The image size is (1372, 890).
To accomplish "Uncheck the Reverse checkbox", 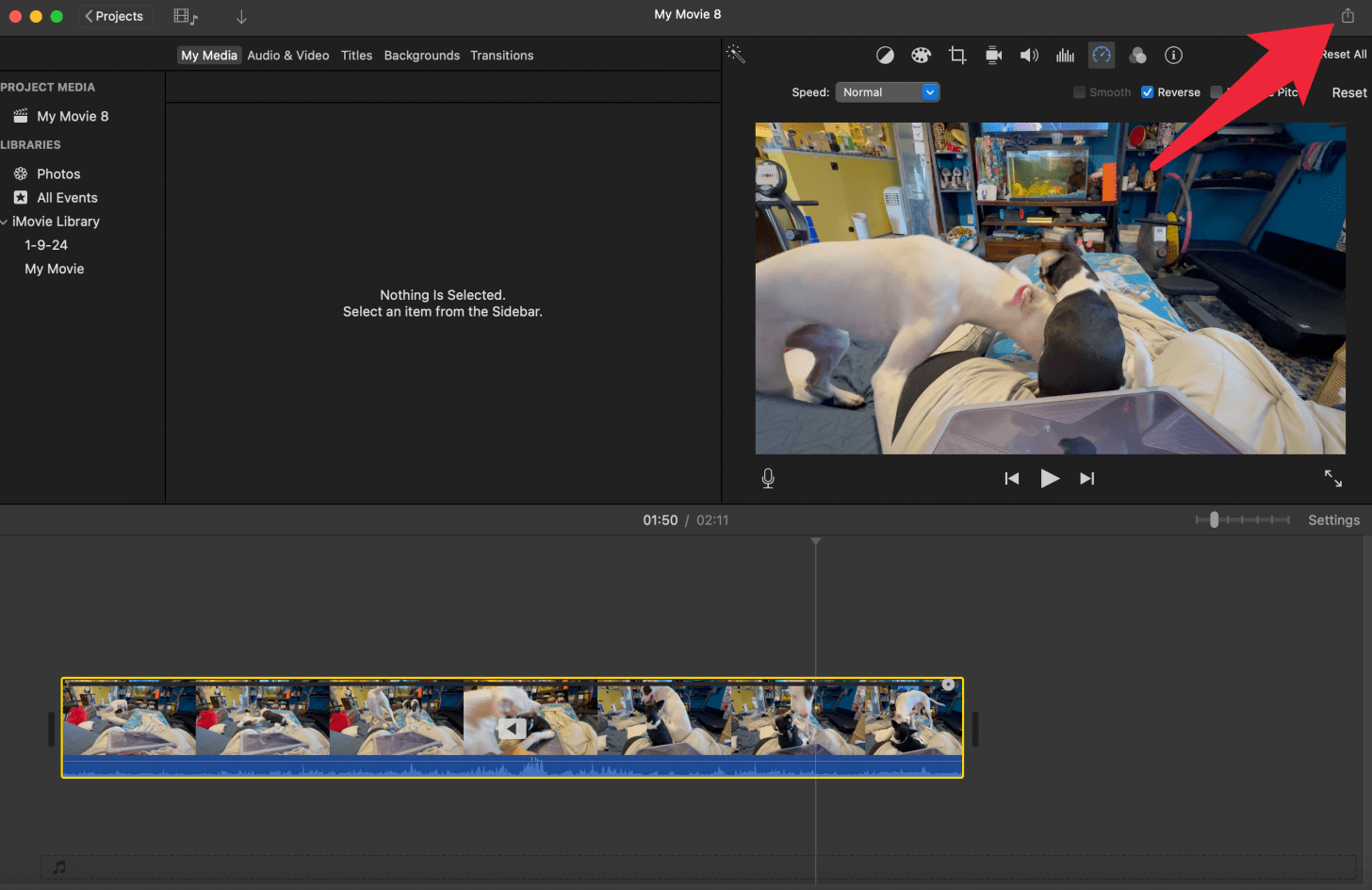I will coord(1147,92).
